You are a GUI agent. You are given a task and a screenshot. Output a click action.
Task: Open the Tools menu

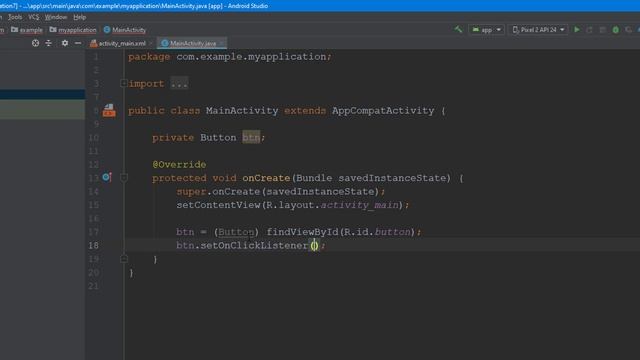point(15,17)
